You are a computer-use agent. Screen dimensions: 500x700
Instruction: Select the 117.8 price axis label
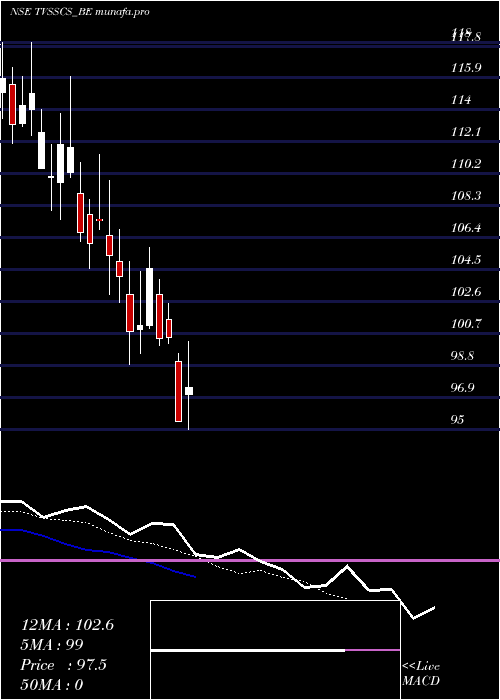[x=466, y=38]
